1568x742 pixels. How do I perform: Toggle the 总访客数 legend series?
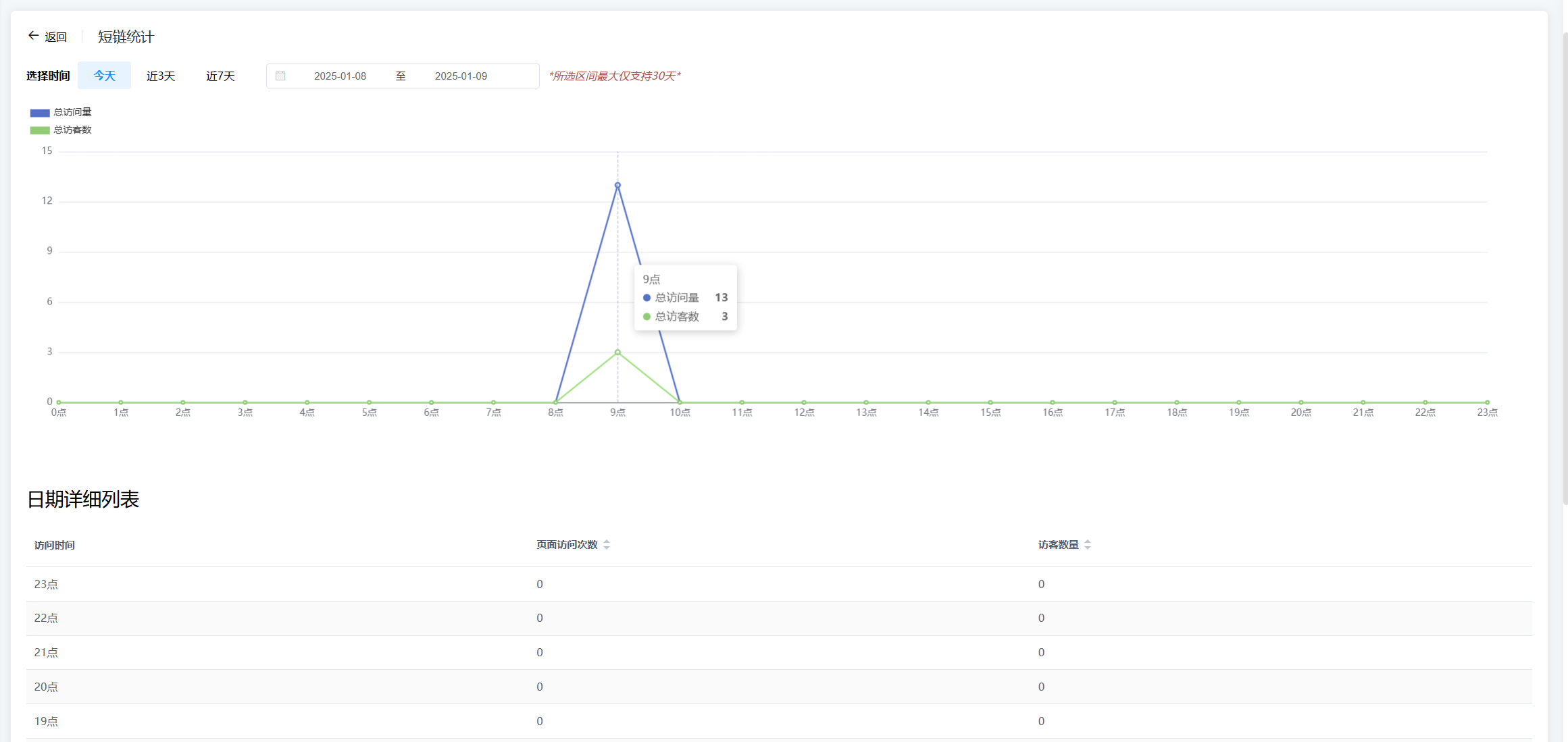click(72, 130)
